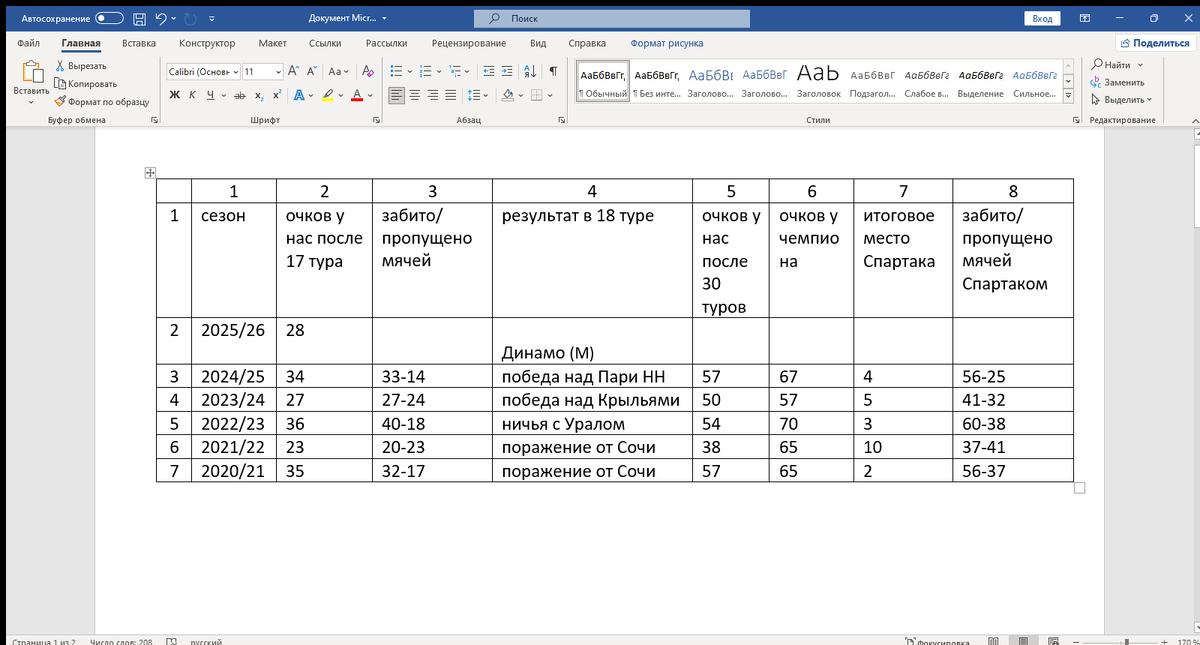Click the Sort A-Z icon
Image resolution: width=1200 pixels, height=645 pixels.
(x=530, y=72)
